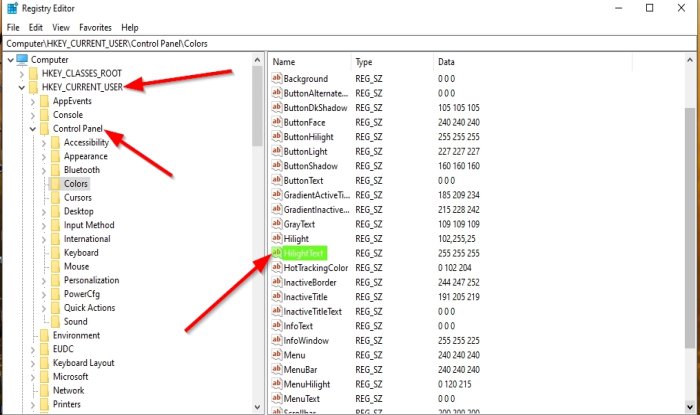This screenshot has width=700, height=415.
Task: Click the string icon beside ButtonHilight
Action: click(277, 137)
